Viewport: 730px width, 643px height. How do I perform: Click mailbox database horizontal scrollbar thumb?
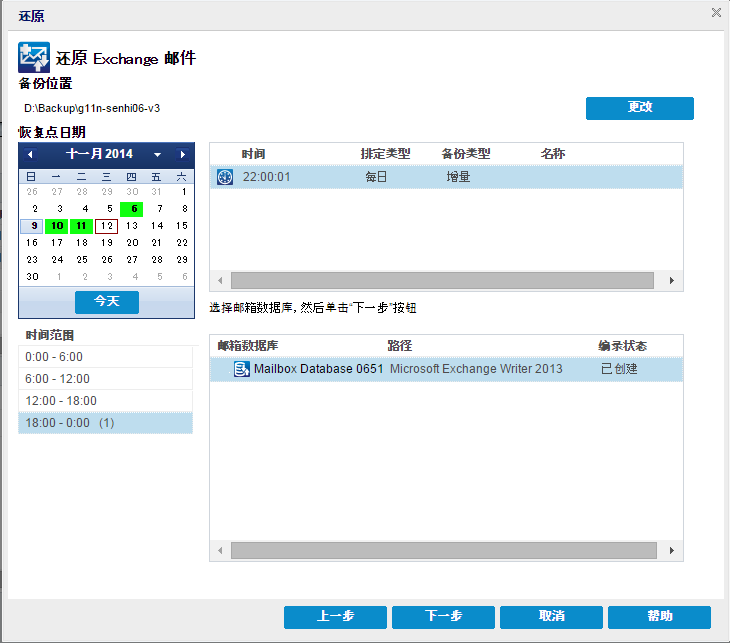click(x=444, y=551)
